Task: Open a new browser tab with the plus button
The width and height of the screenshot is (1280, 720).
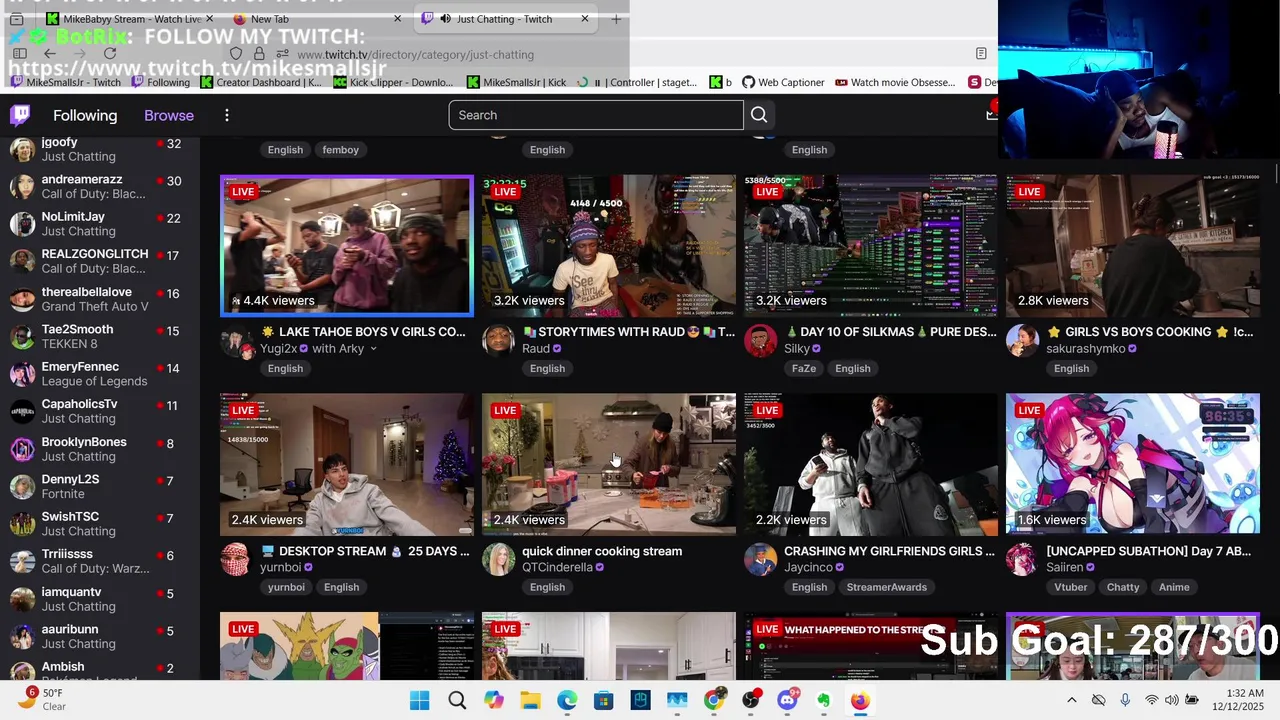Action: tap(616, 19)
